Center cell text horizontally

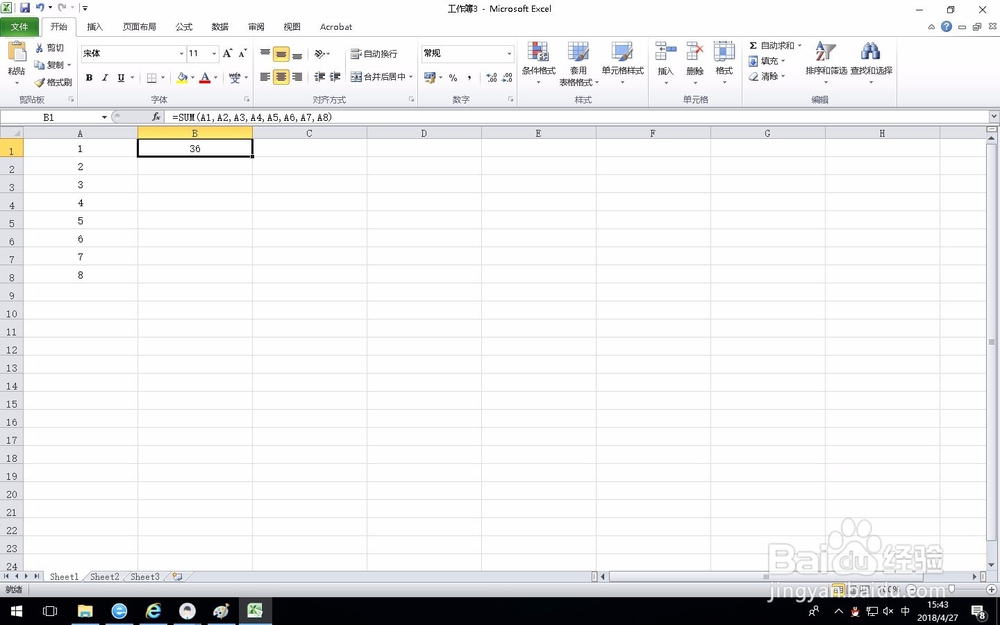[281, 77]
